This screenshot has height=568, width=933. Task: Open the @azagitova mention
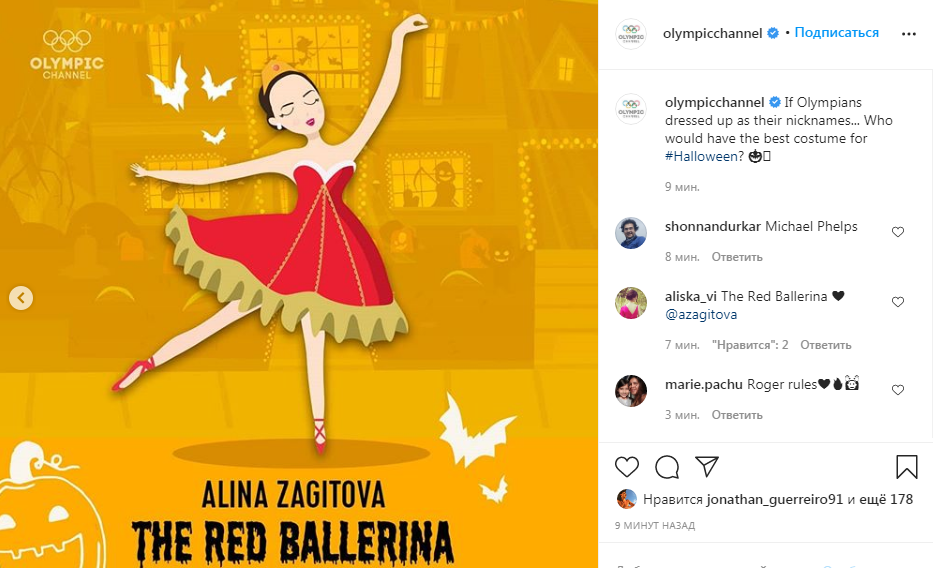[x=701, y=315]
